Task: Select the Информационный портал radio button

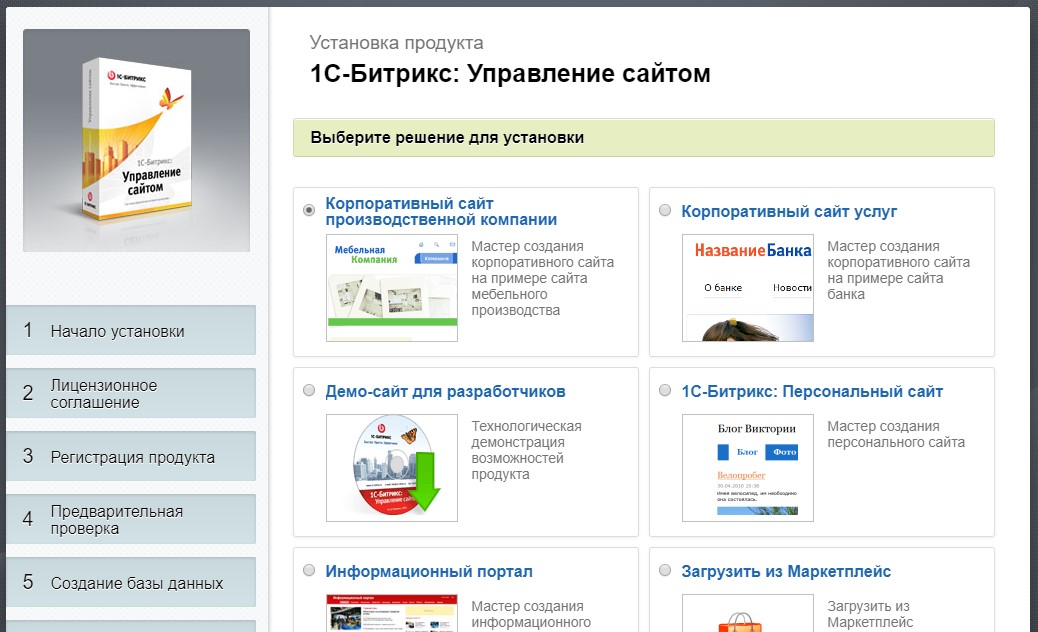Action: point(309,570)
